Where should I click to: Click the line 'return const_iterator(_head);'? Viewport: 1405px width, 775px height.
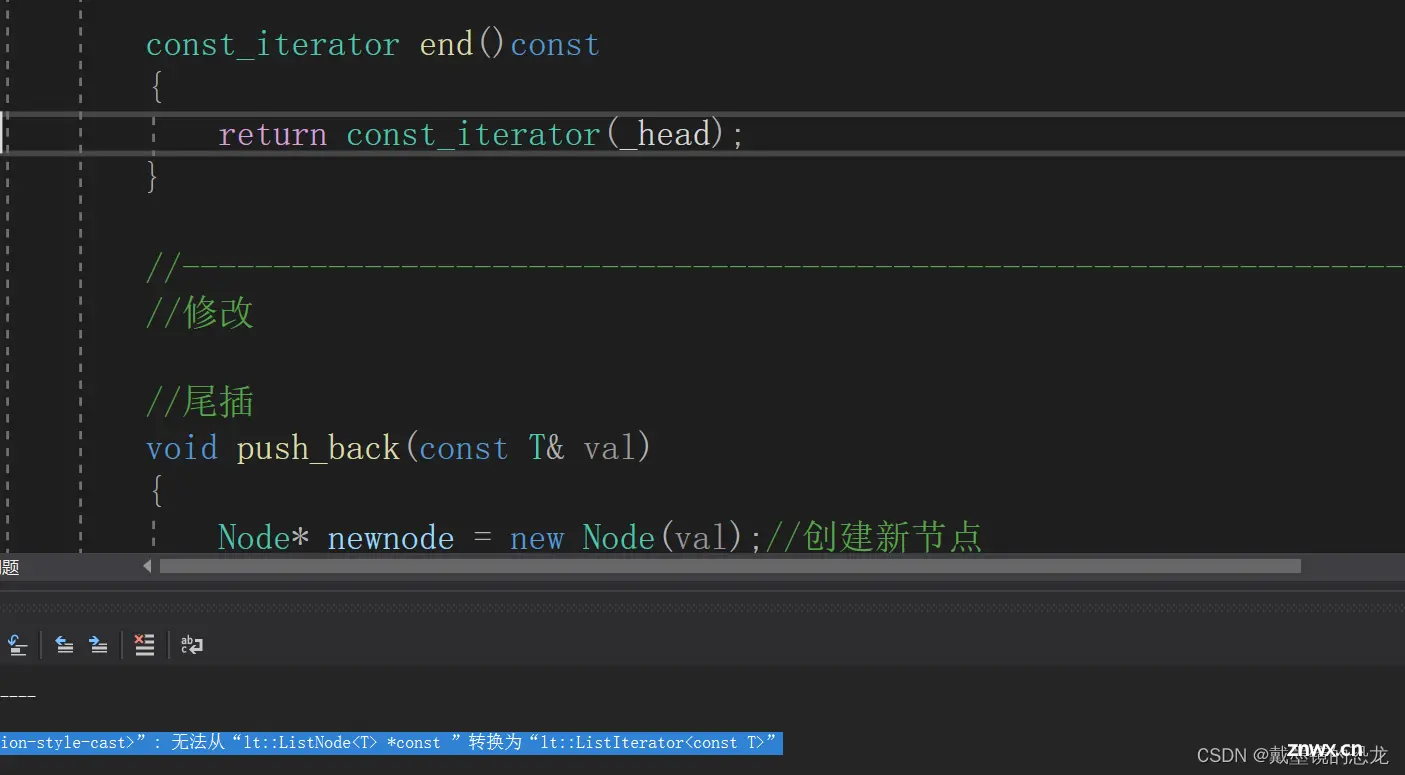[x=481, y=134]
